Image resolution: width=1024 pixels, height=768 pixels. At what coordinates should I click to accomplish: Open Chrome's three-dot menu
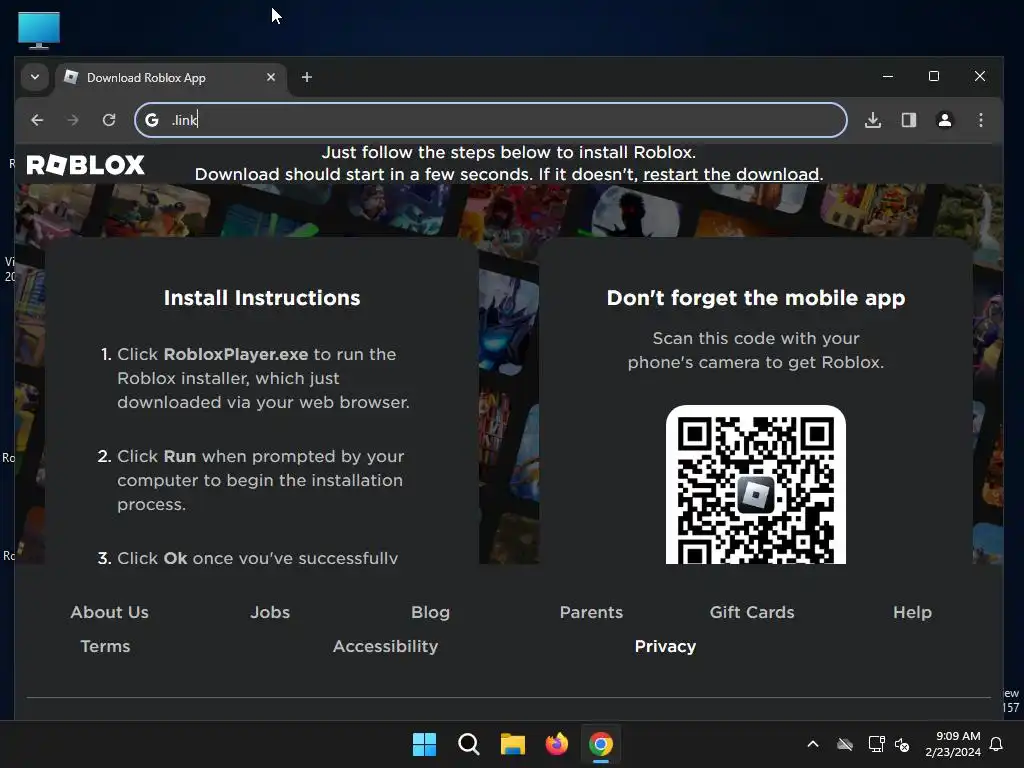tap(981, 120)
